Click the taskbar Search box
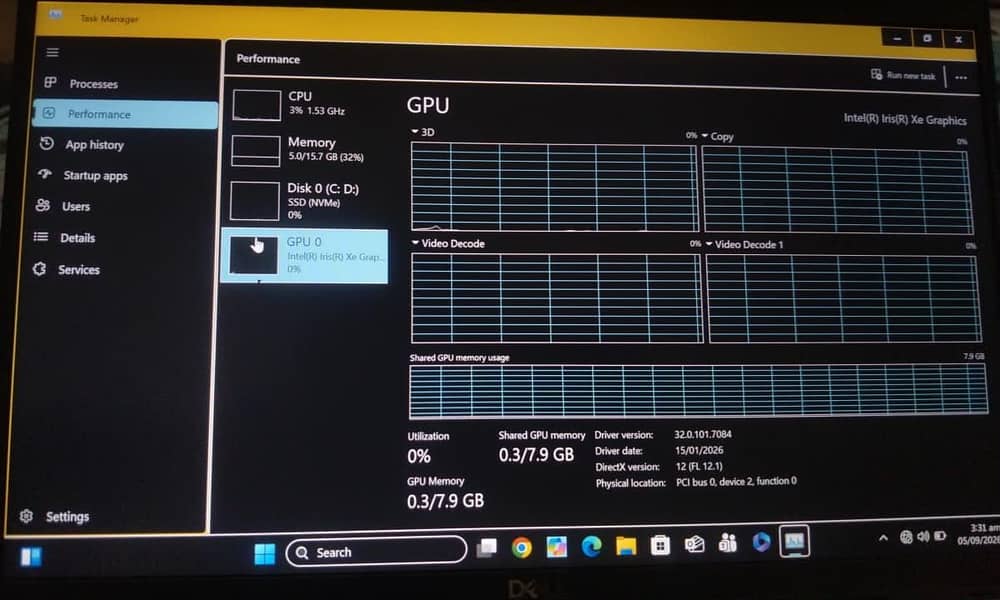Viewport: 1000px width, 600px height. (376, 552)
